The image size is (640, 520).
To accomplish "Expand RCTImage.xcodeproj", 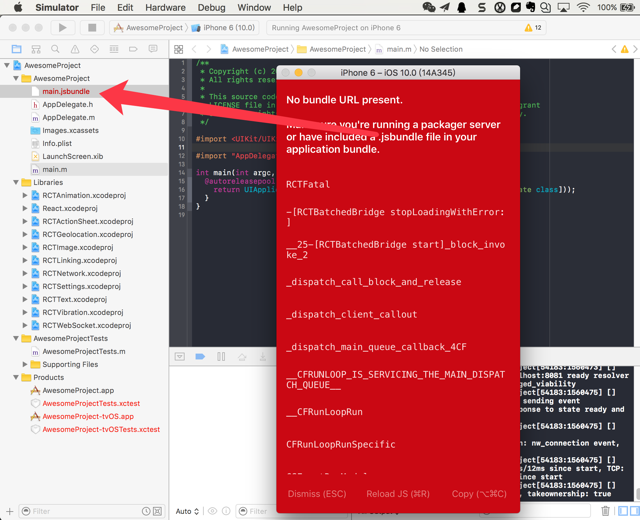I will [x=25, y=247].
